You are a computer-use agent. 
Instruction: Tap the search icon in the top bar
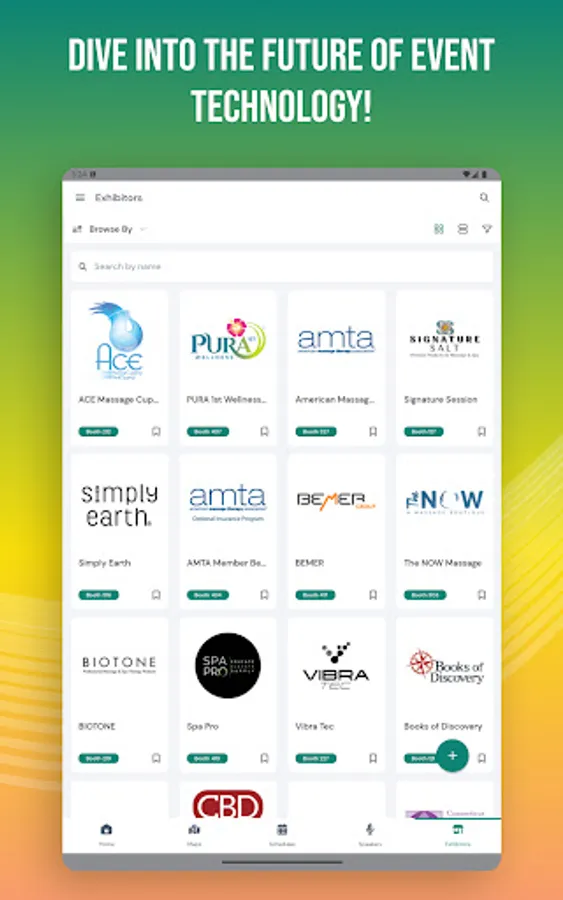(x=484, y=197)
